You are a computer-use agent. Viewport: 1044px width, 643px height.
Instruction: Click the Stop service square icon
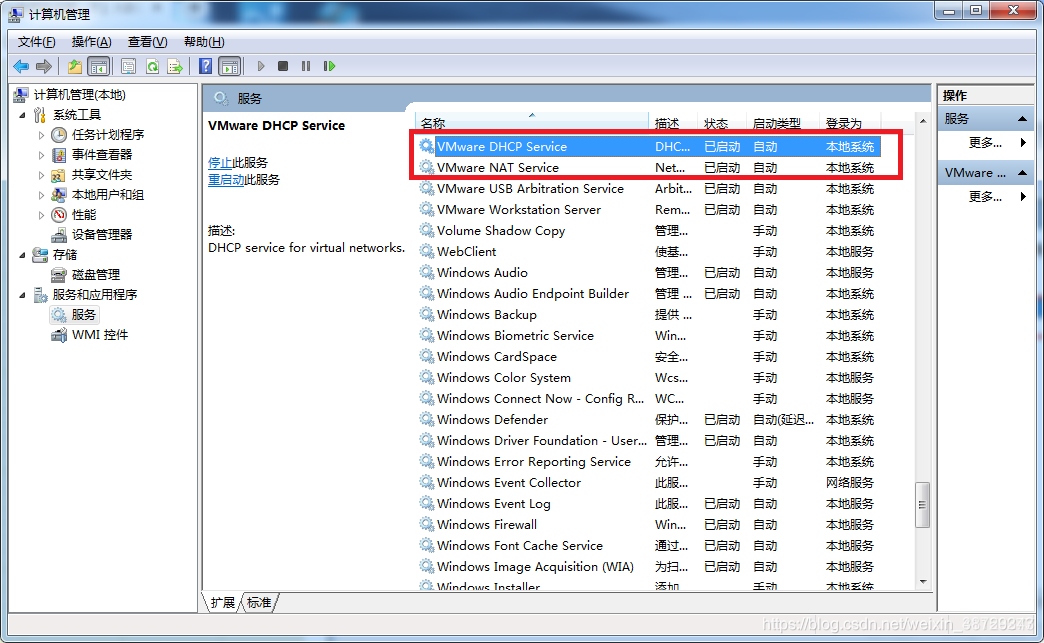(283, 66)
